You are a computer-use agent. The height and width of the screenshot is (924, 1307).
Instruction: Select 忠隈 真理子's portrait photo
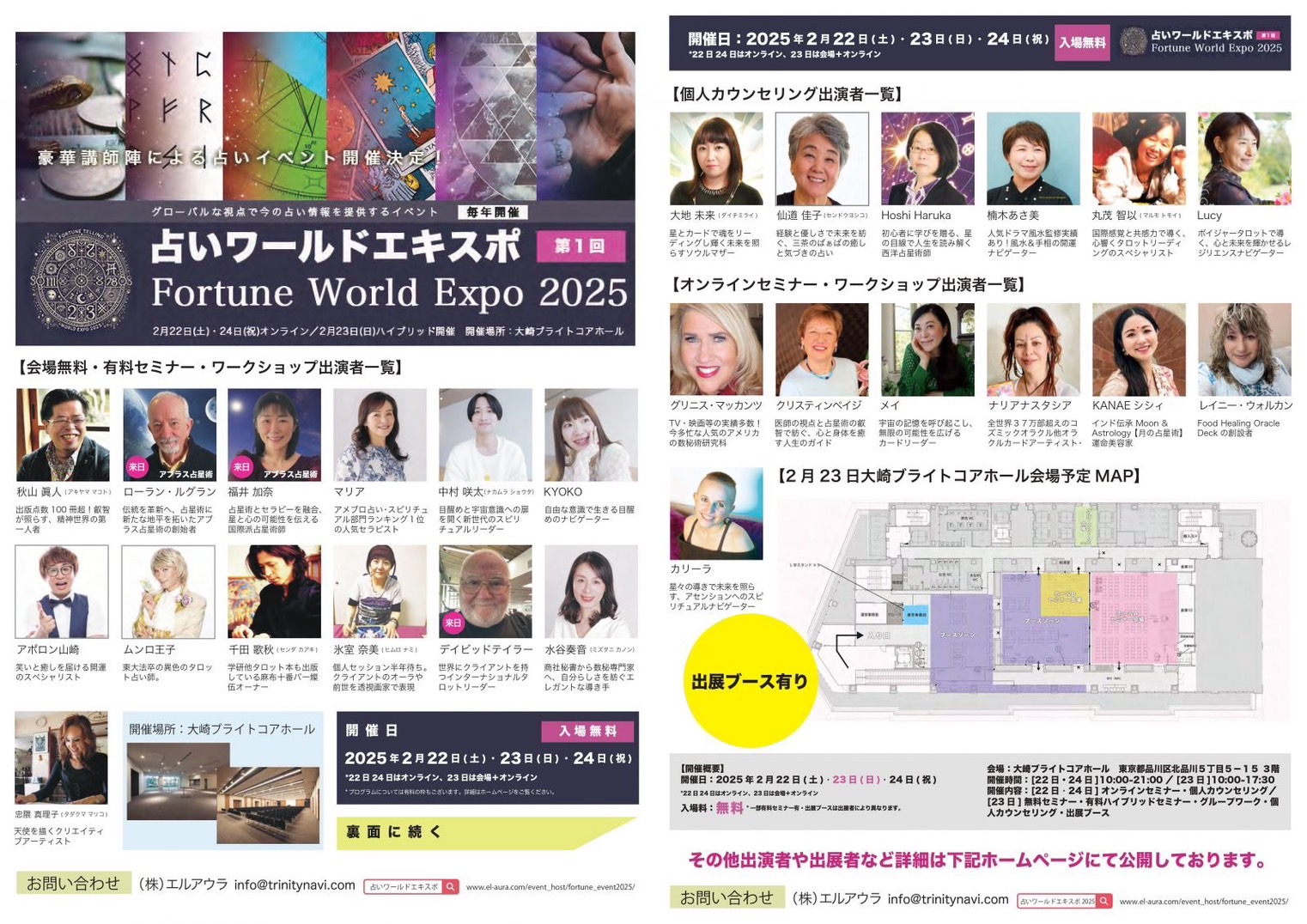point(61,757)
